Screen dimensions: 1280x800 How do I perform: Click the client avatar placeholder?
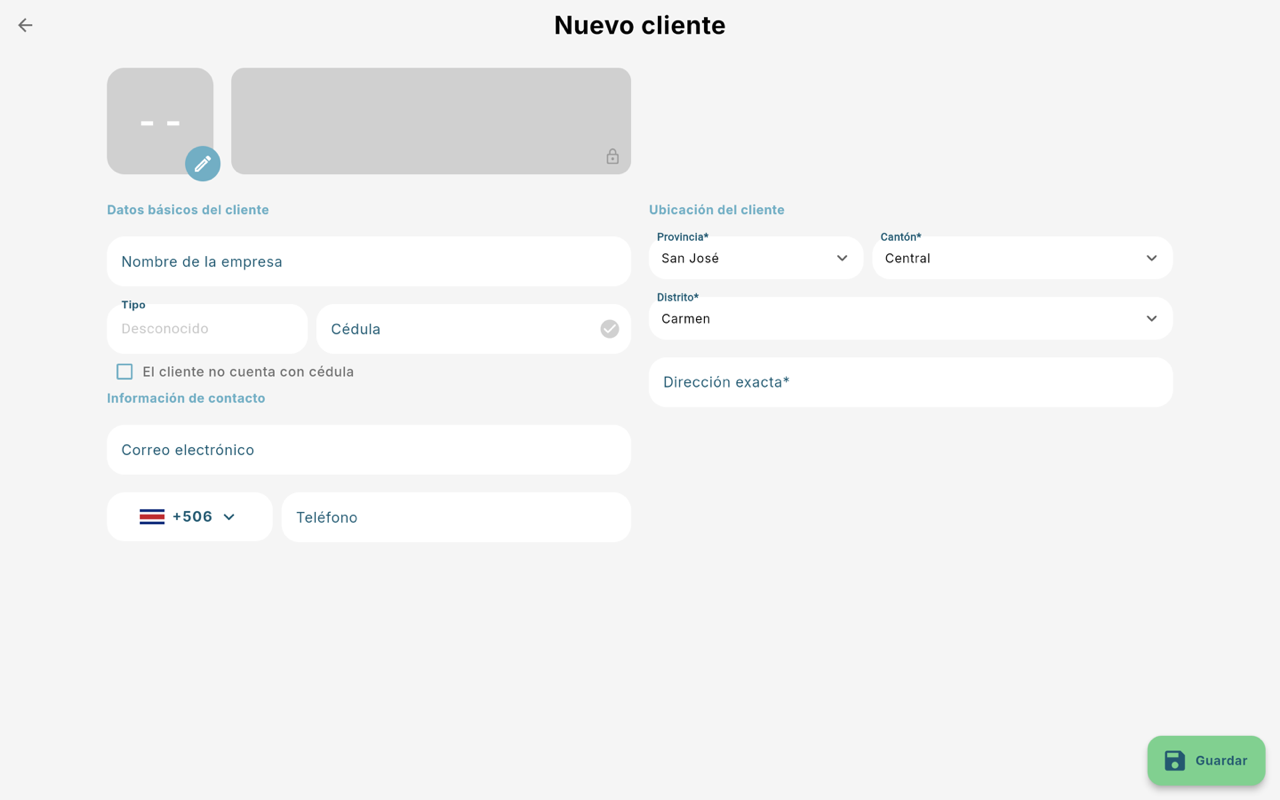coord(160,121)
